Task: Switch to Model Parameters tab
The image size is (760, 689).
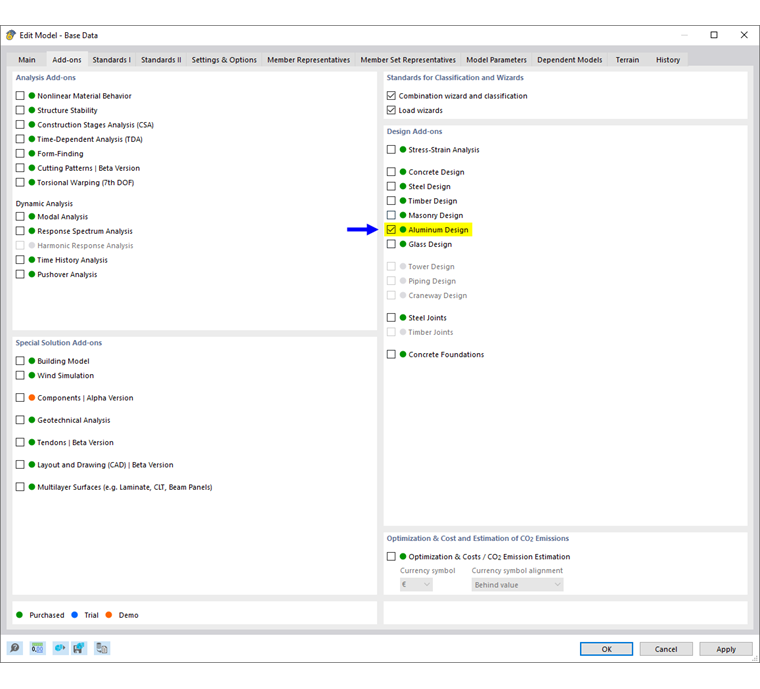Action: pos(496,60)
